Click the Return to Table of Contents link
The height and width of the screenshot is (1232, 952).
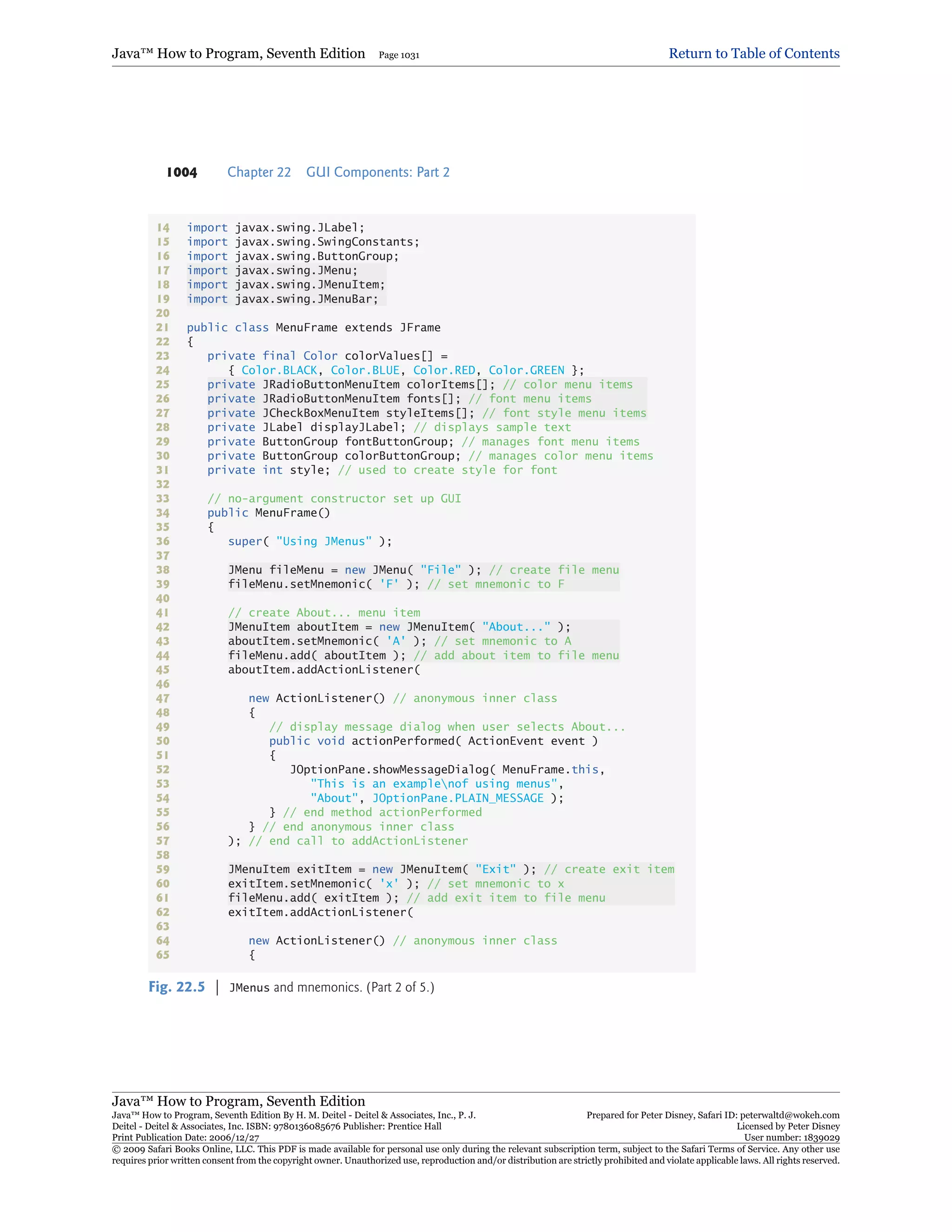pos(754,53)
